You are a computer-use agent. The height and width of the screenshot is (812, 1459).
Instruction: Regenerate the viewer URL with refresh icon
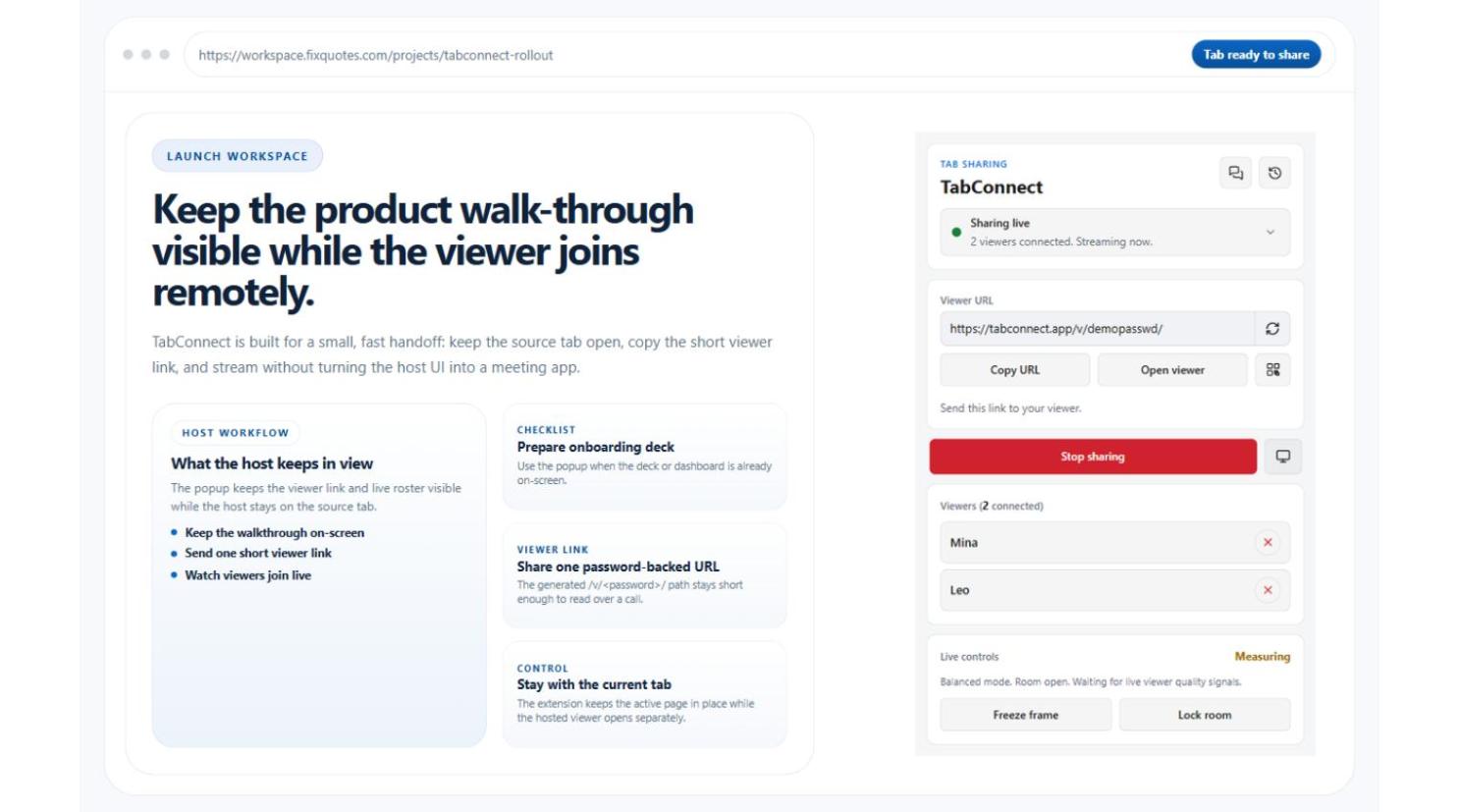pyautogui.click(x=1272, y=329)
